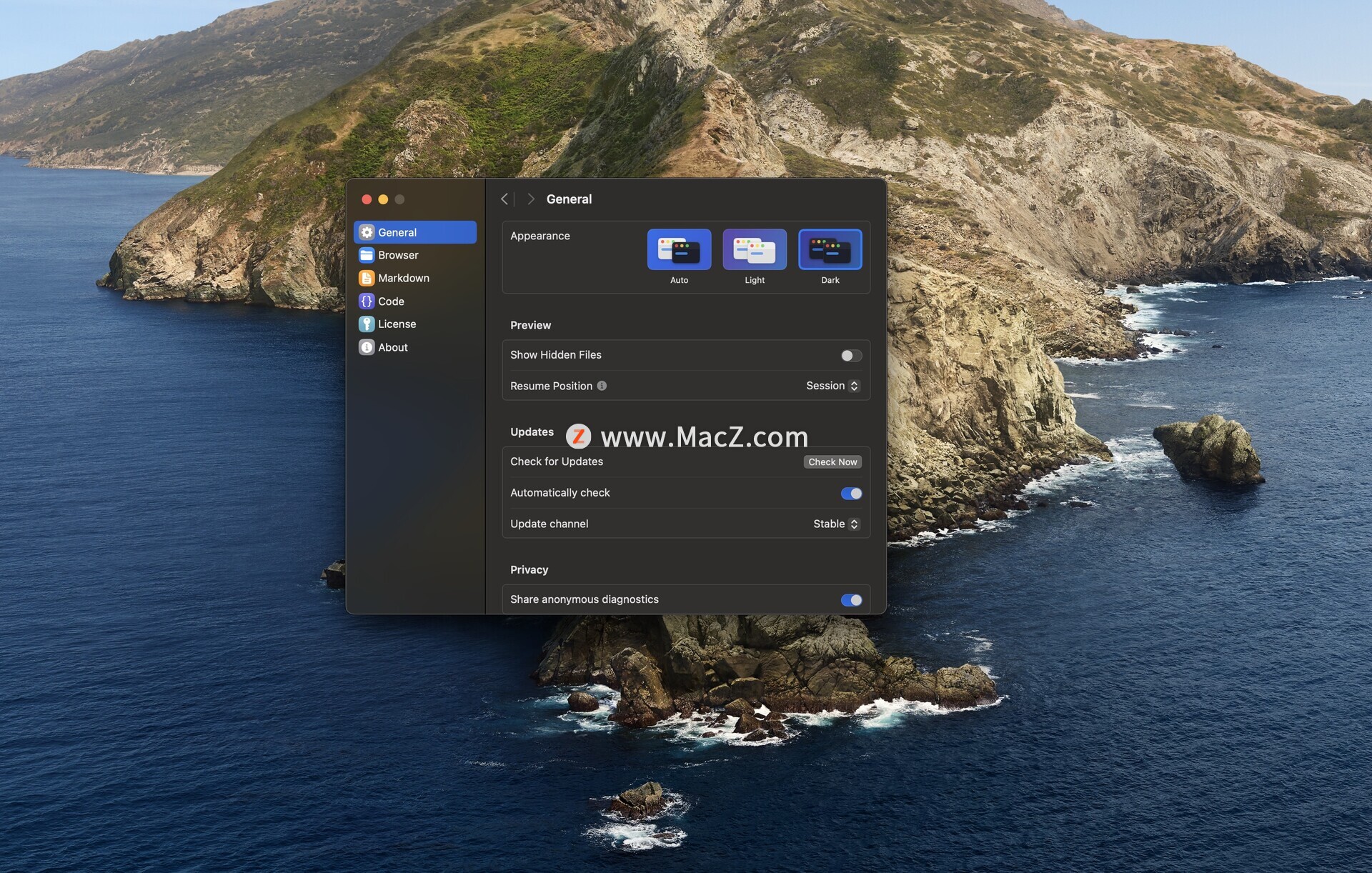
Task: Choose the Auto appearance thumbnail
Action: click(679, 249)
